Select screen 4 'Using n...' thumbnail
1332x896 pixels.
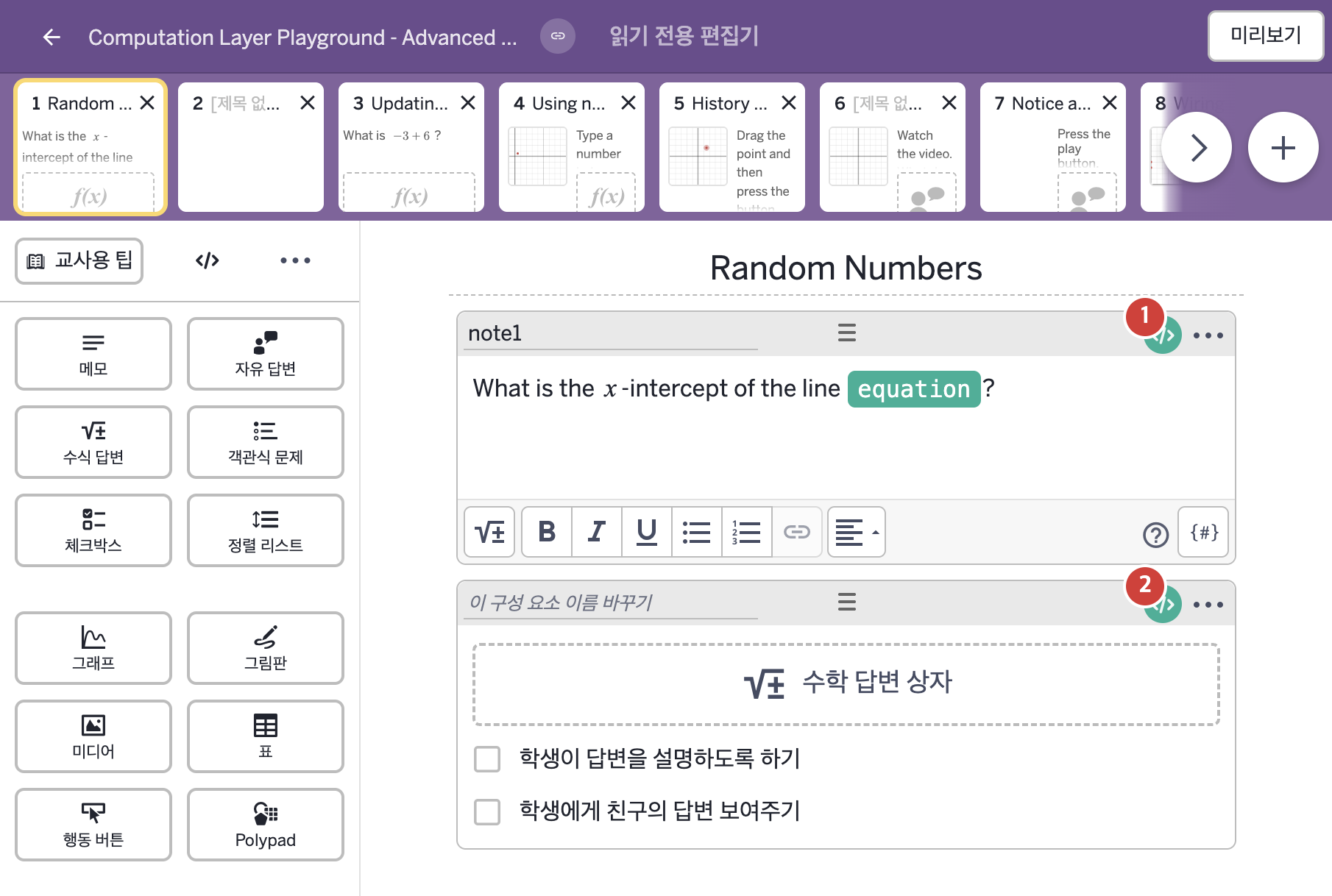pos(572,147)
